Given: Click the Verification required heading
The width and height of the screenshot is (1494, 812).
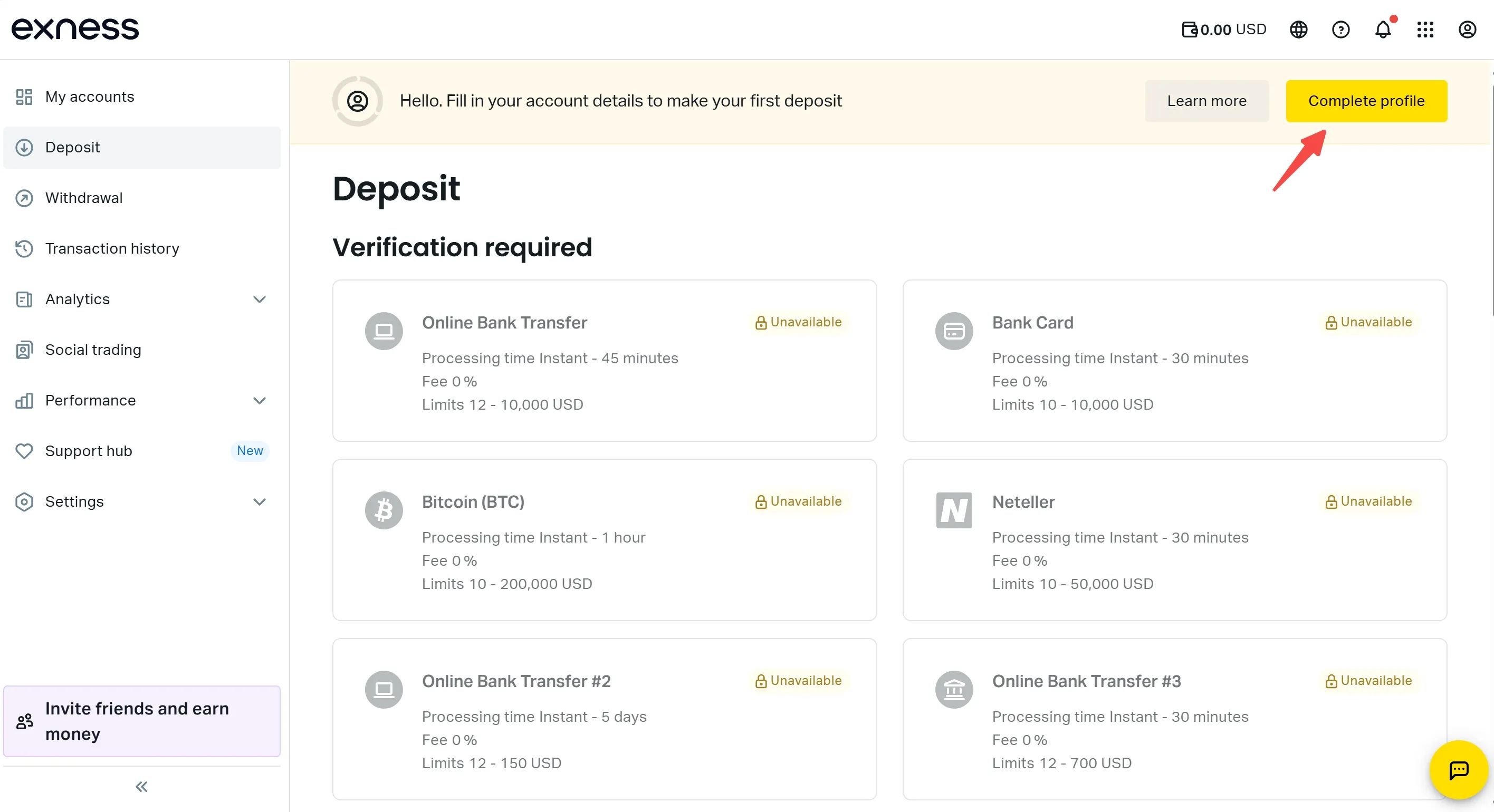Looking at the screenshot, I should point(462,247).
